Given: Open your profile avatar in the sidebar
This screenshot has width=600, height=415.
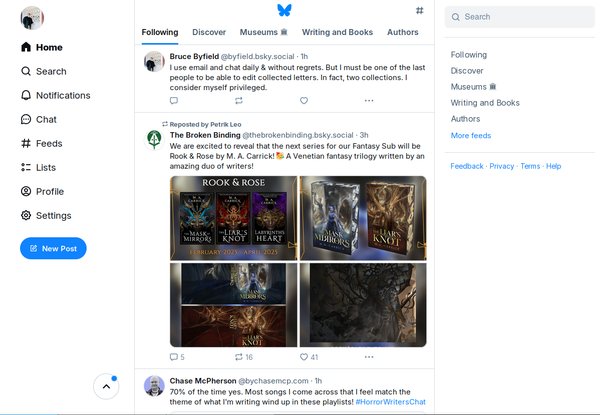Looking at the screenshot, I should coord(32,18).
